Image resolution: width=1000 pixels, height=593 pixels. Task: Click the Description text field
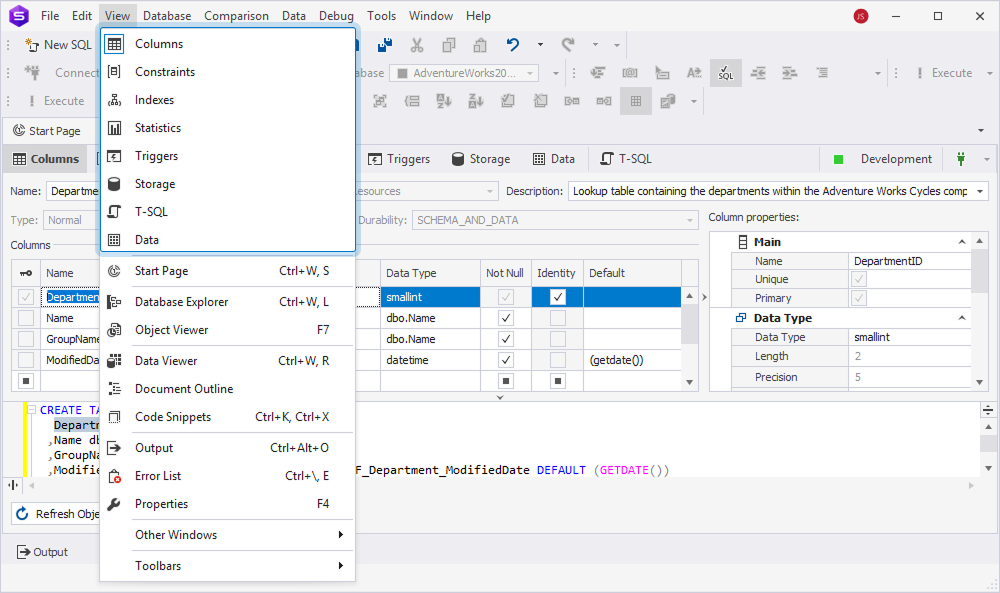770,191
